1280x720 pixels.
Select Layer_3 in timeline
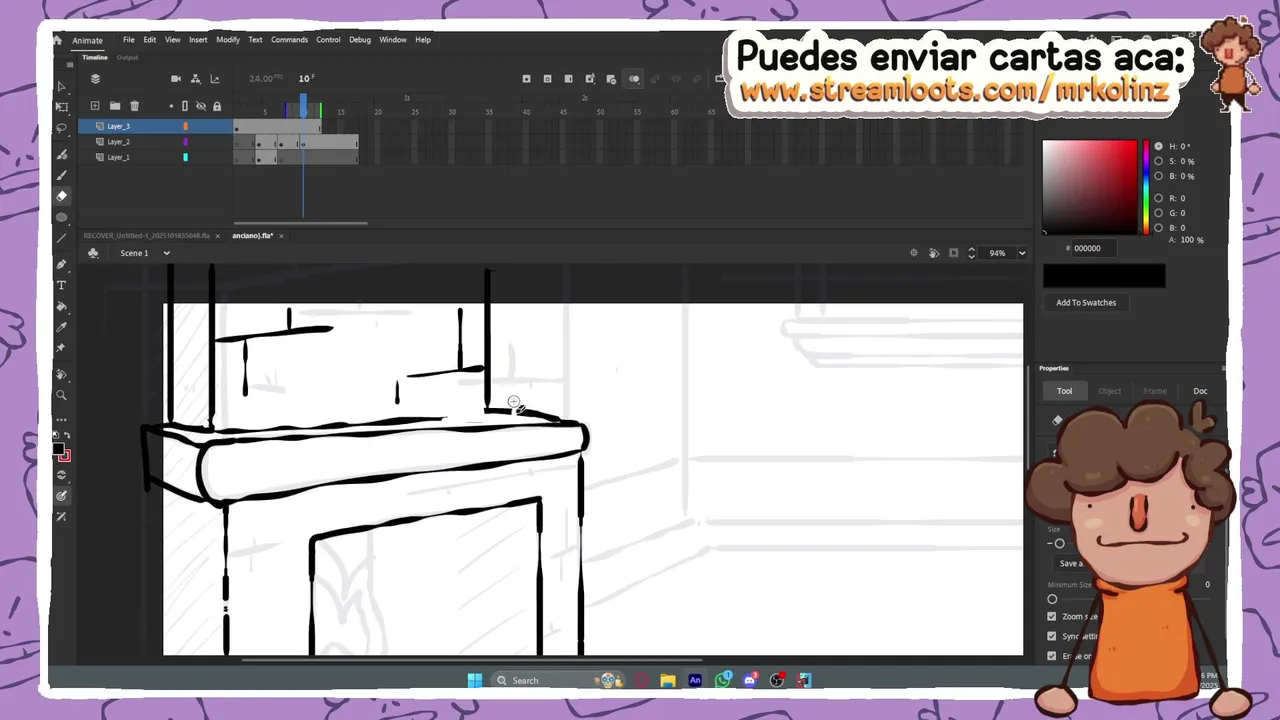point(118,126)
